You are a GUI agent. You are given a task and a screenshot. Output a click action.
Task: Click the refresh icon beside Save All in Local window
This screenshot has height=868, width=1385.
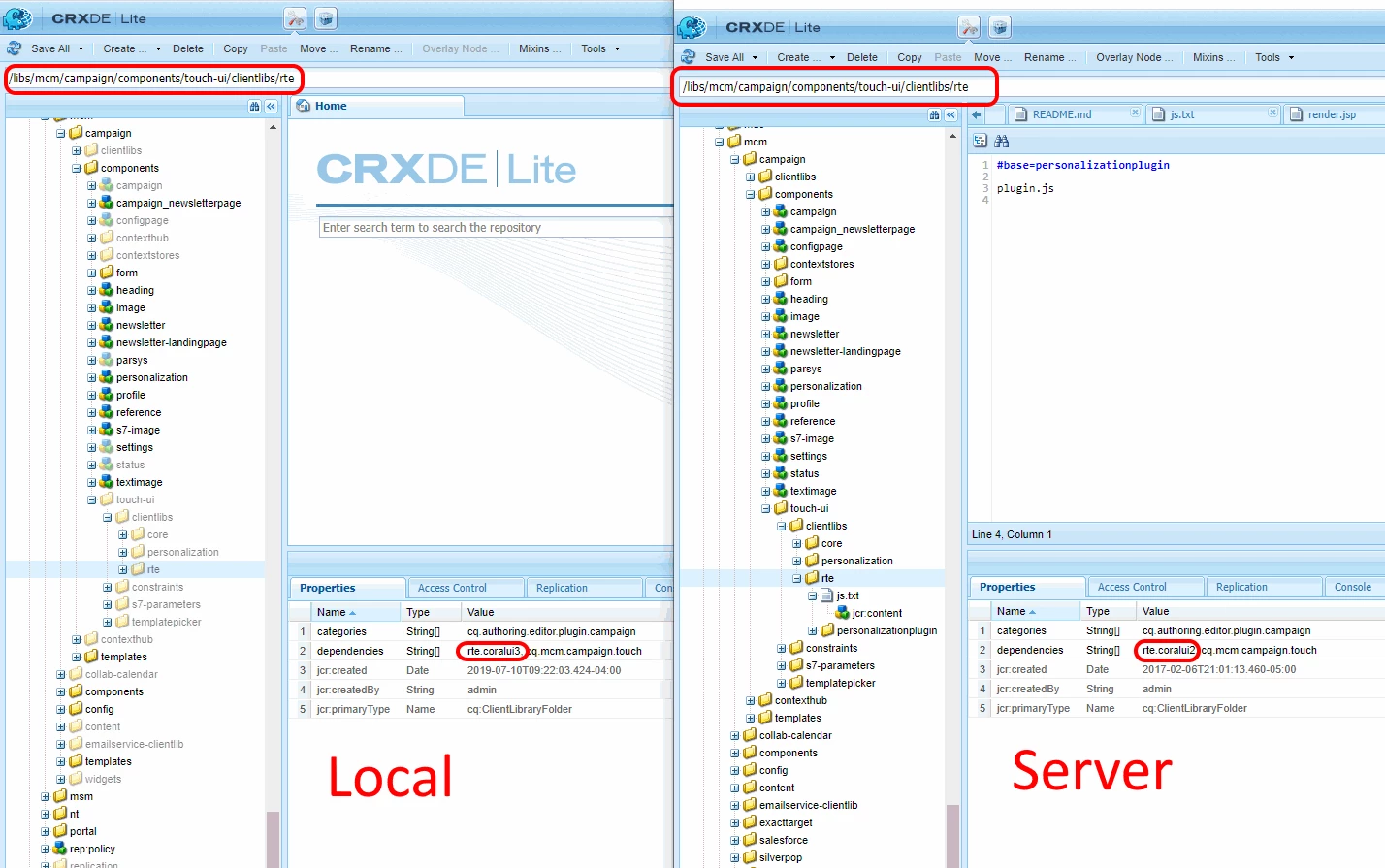[15, 48]
